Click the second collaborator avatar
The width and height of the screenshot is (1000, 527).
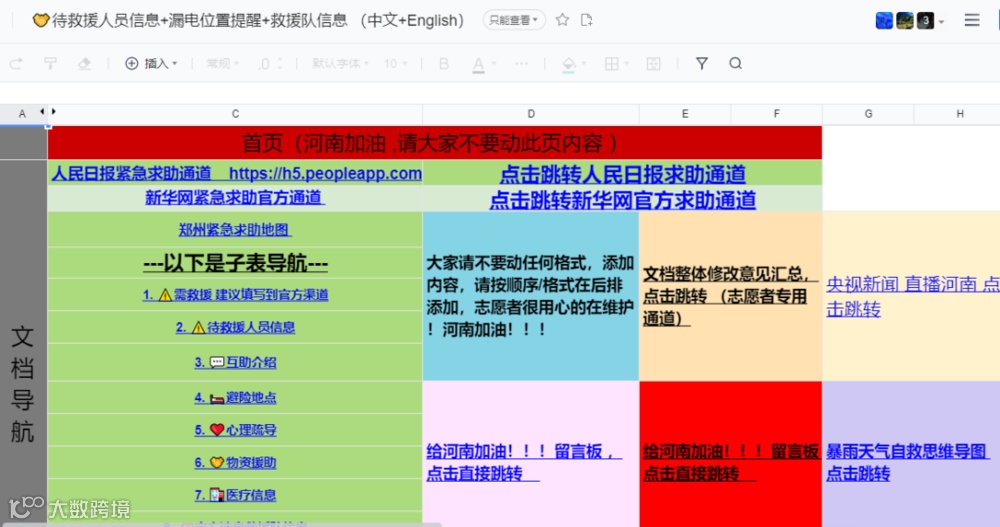click(x=904, y=20)
